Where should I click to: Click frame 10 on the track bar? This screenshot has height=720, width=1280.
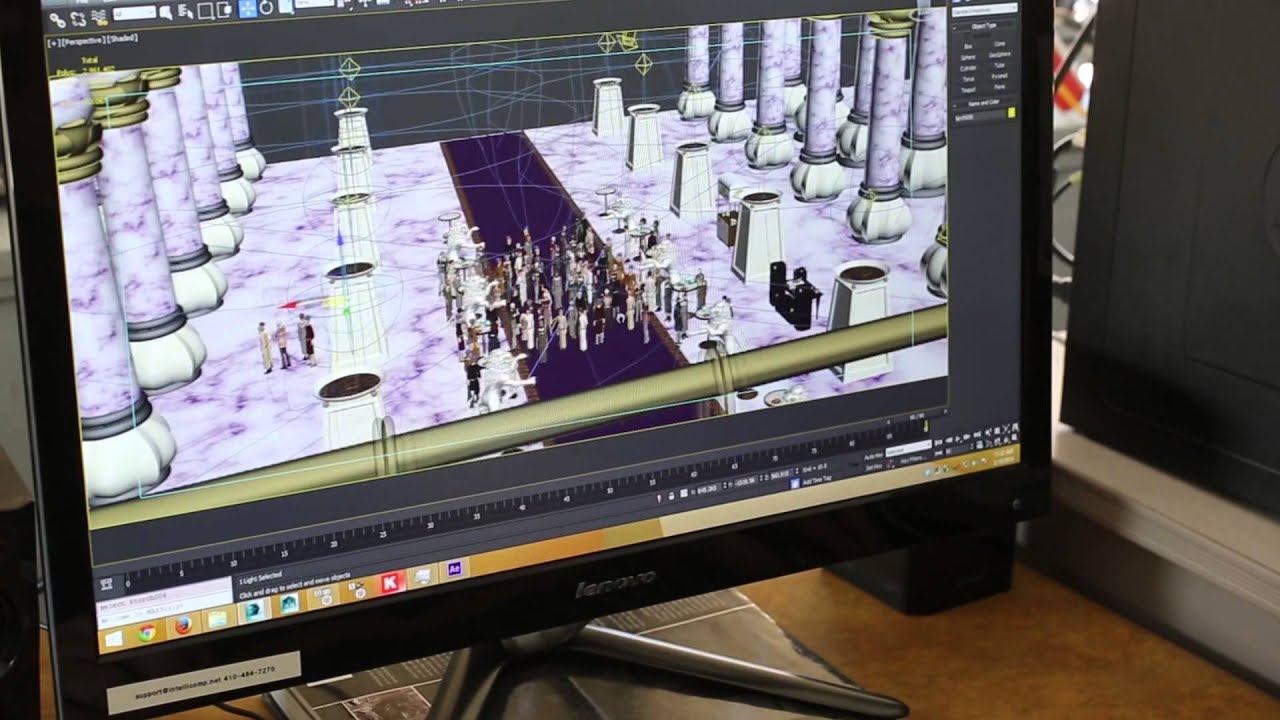point(235,561)
